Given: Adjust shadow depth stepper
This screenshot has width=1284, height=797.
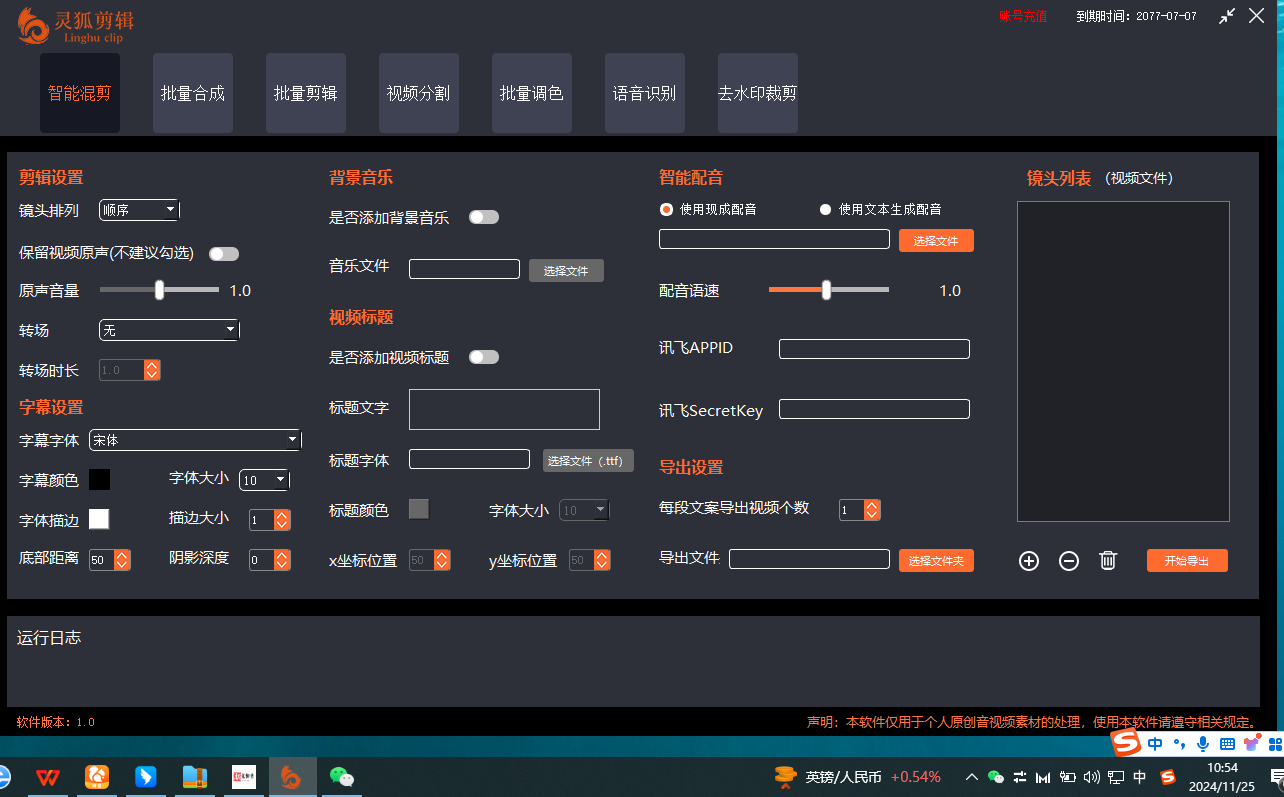Looking at the screenshot, I should (x=270, y=560).
